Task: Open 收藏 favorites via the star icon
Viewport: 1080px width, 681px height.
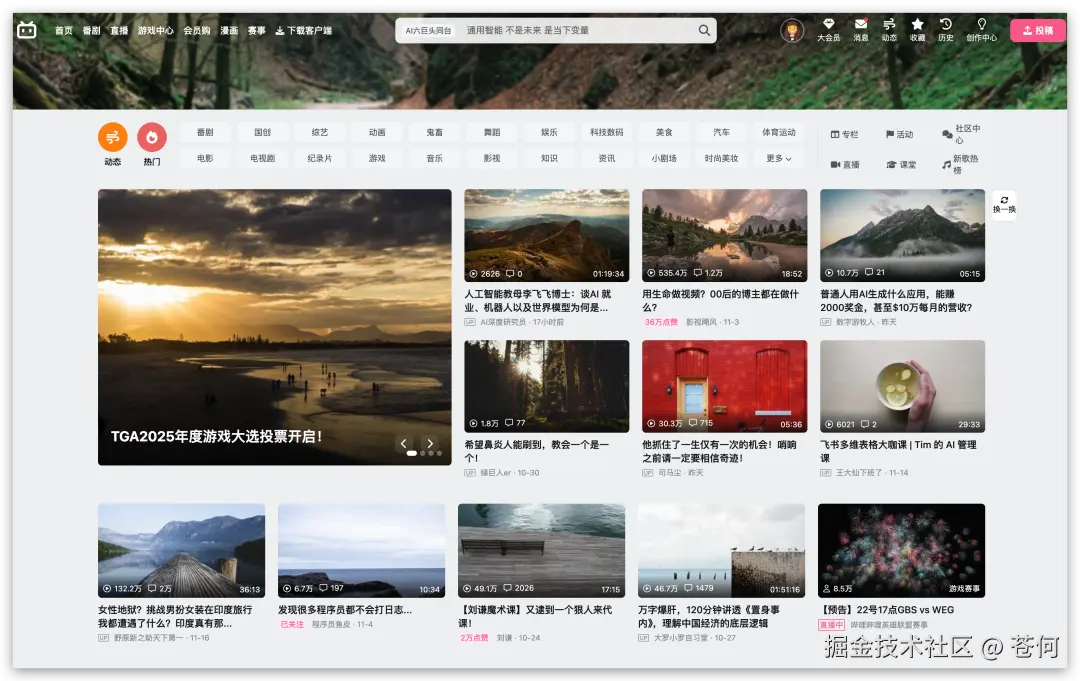Action: pos(917,23)
